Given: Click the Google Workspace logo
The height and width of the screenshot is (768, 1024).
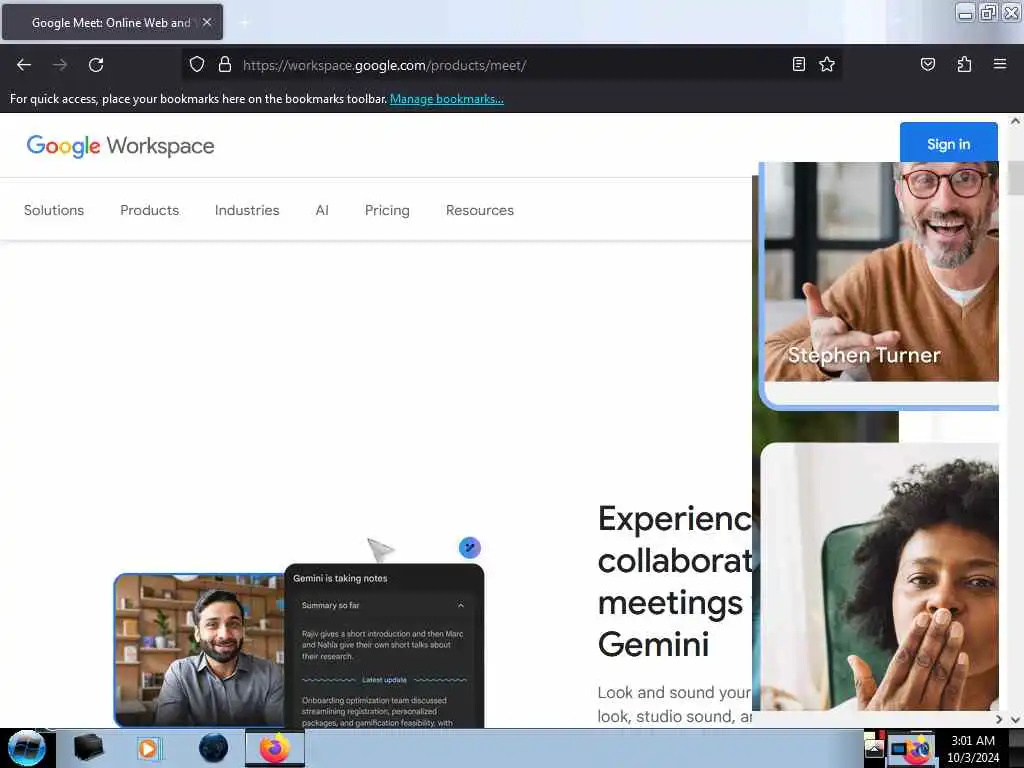Looking at the screenshot, I should coord(120,146).
